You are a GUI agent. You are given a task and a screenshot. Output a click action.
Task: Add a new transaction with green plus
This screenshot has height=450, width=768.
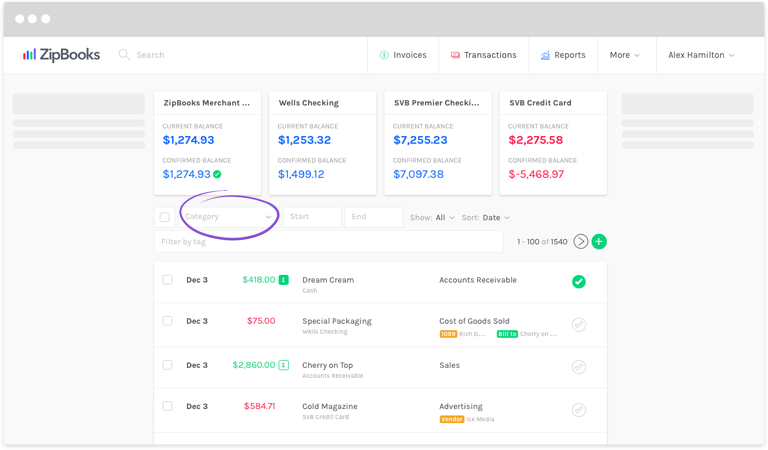point(599,241)
